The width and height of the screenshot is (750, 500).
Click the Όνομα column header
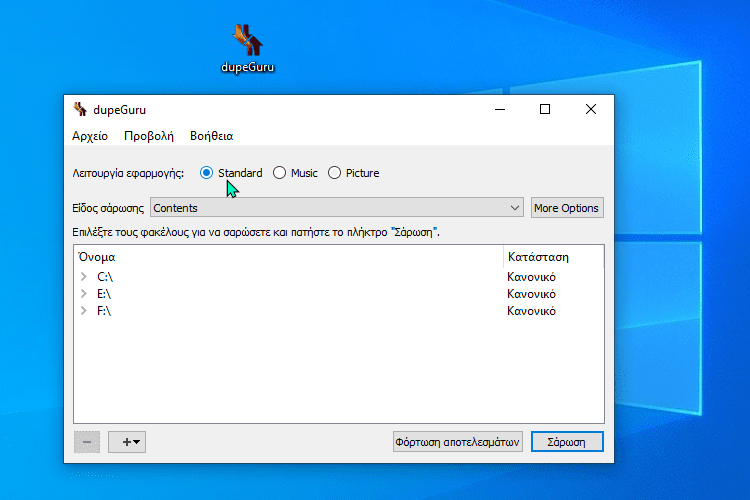pos(288,257)
